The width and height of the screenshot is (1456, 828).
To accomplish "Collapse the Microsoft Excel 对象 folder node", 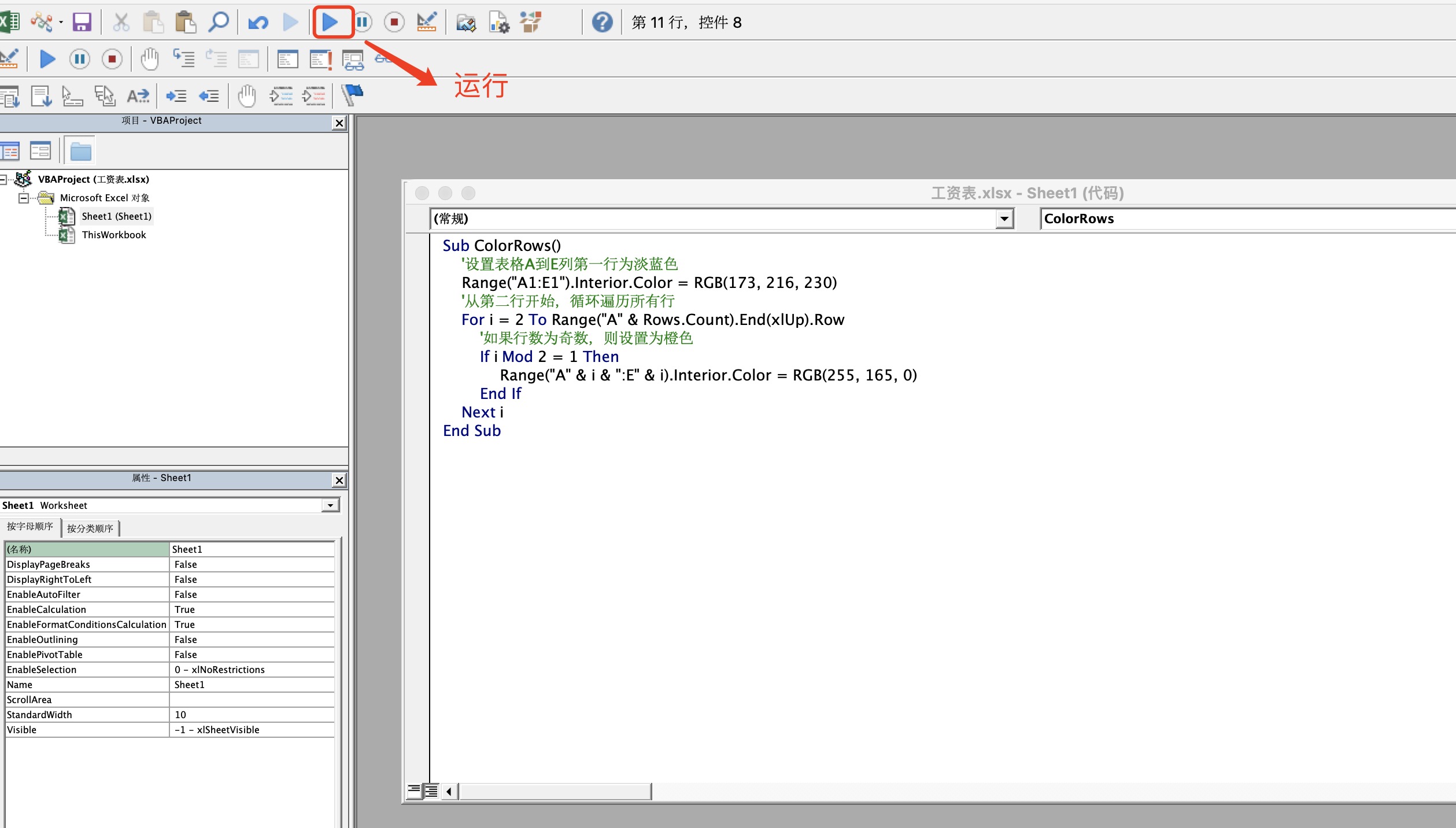I will pos(24,198).
